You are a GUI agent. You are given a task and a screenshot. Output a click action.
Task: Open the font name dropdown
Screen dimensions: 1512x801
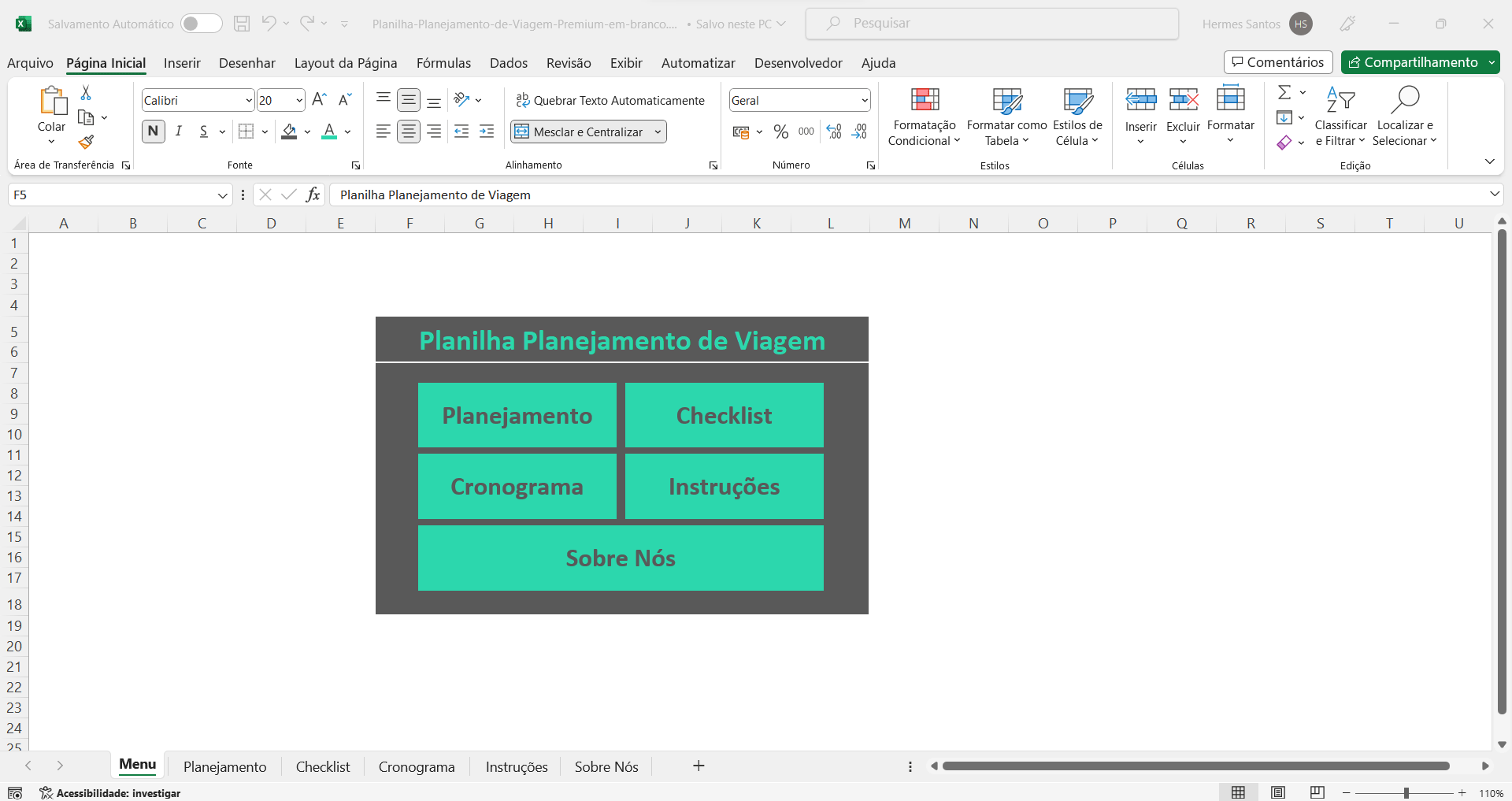tap(249, 100)
